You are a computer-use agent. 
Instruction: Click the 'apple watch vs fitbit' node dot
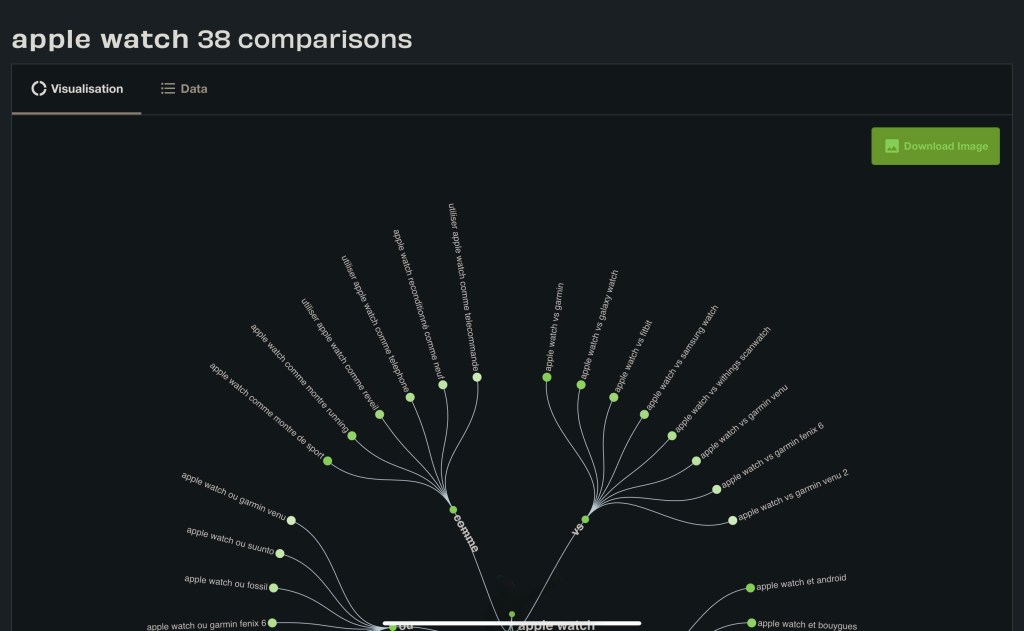click(614, 397)
